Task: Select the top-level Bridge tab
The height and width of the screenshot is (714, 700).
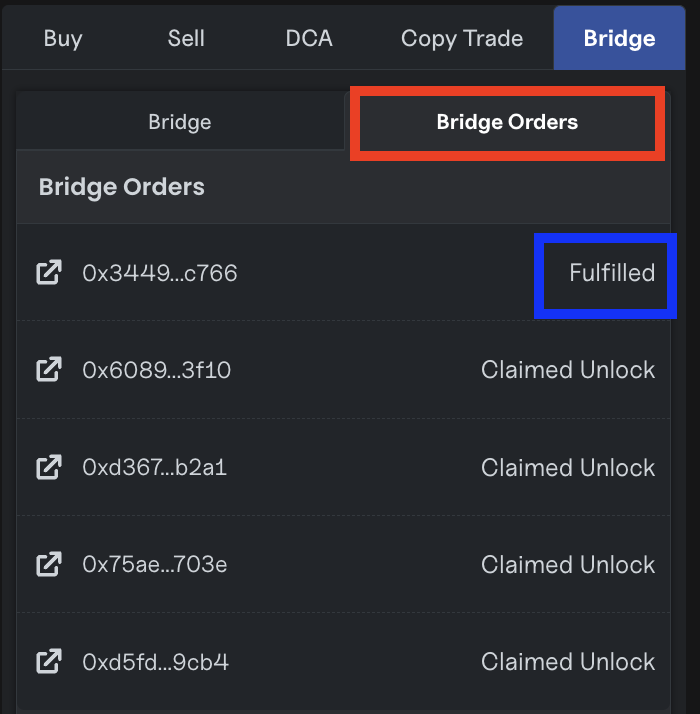Action: (619, 39)
